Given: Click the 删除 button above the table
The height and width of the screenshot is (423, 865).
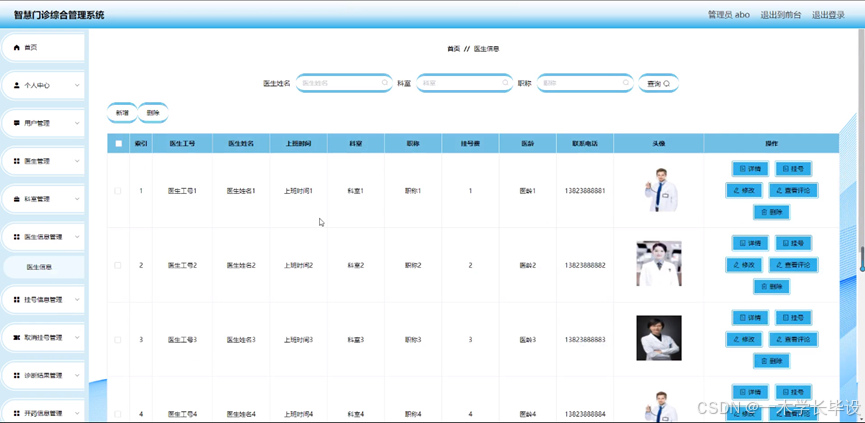Looking at the screenshot, I should click(153, 113).
